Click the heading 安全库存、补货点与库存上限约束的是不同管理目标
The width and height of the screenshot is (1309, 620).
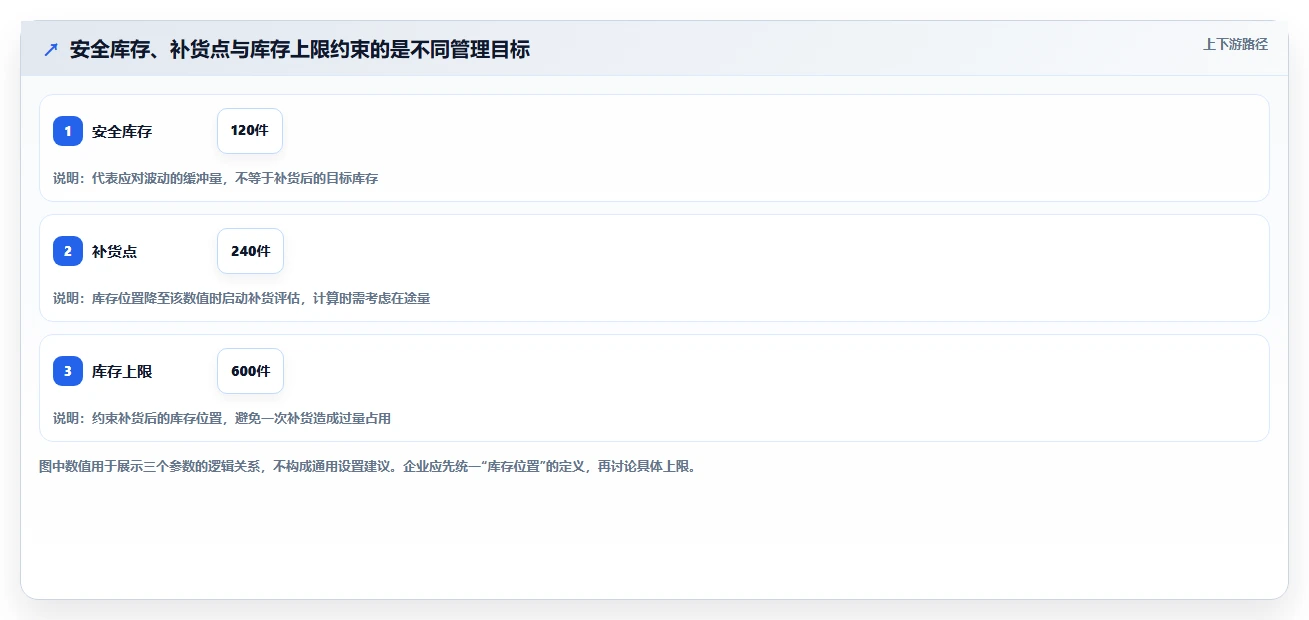(300, 49)
